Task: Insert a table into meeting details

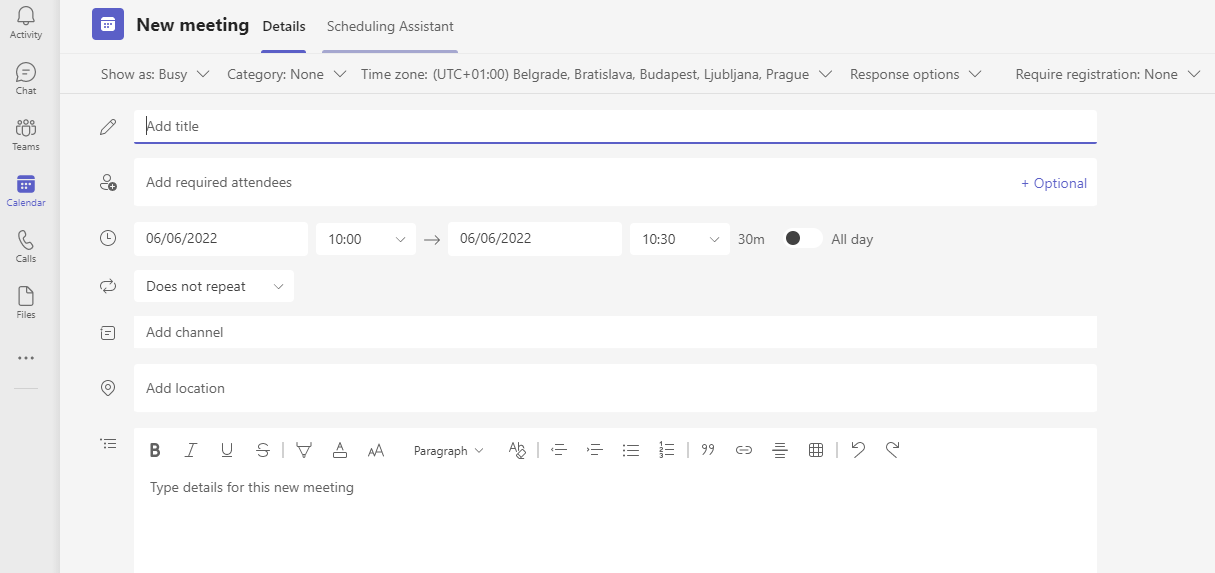Action: coord(816,450)
